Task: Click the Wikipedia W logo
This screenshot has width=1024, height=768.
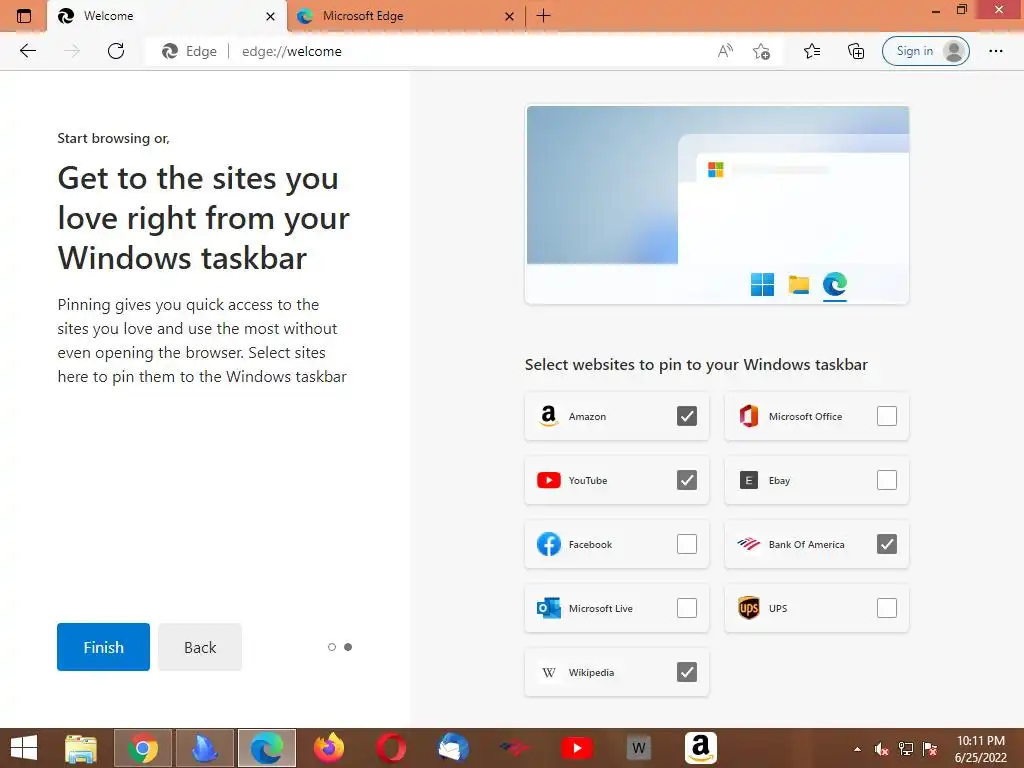Action: pyautogui.click(x=549, y=672)
